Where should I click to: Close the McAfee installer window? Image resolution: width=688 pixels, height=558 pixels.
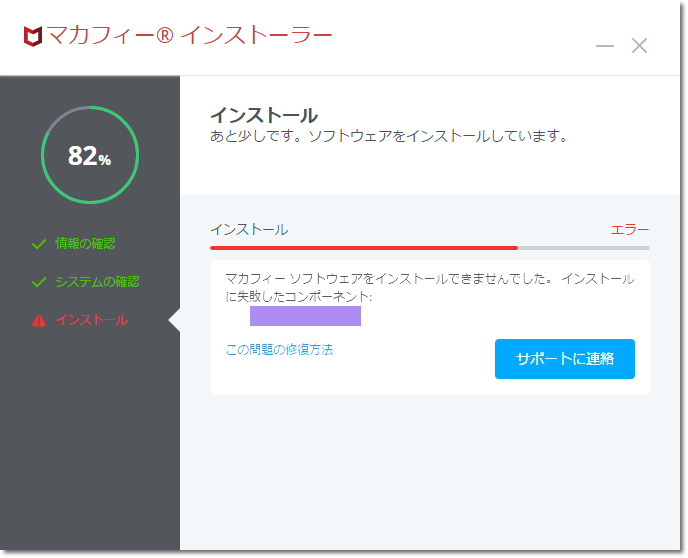639,46
